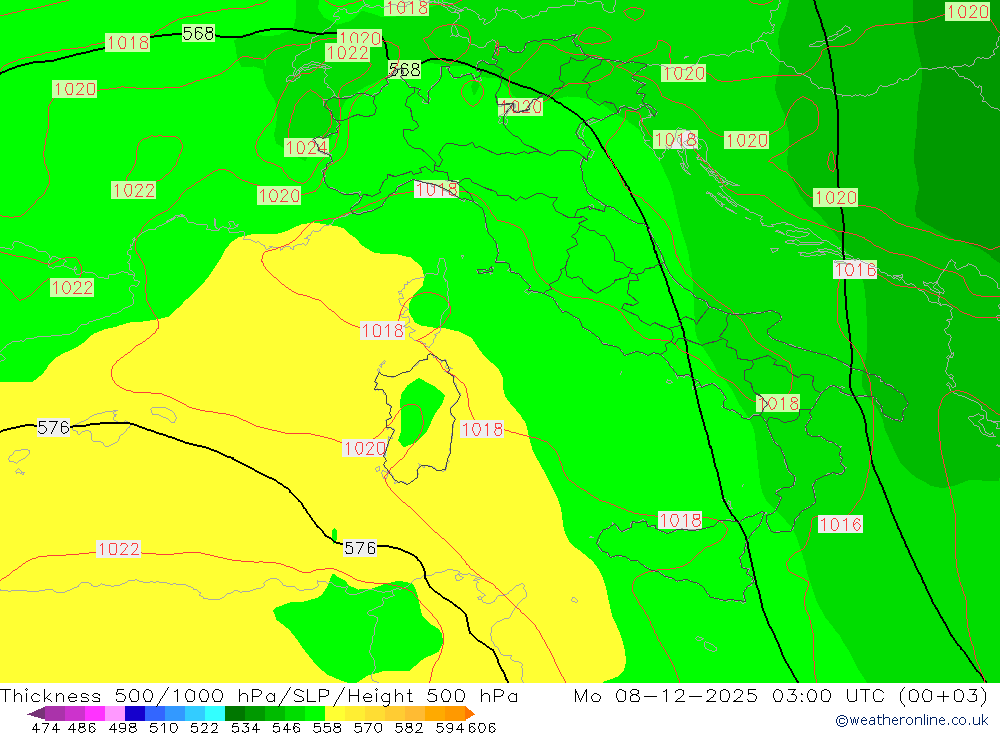Click the first bright yellow legend swatch

coord(335,713)
